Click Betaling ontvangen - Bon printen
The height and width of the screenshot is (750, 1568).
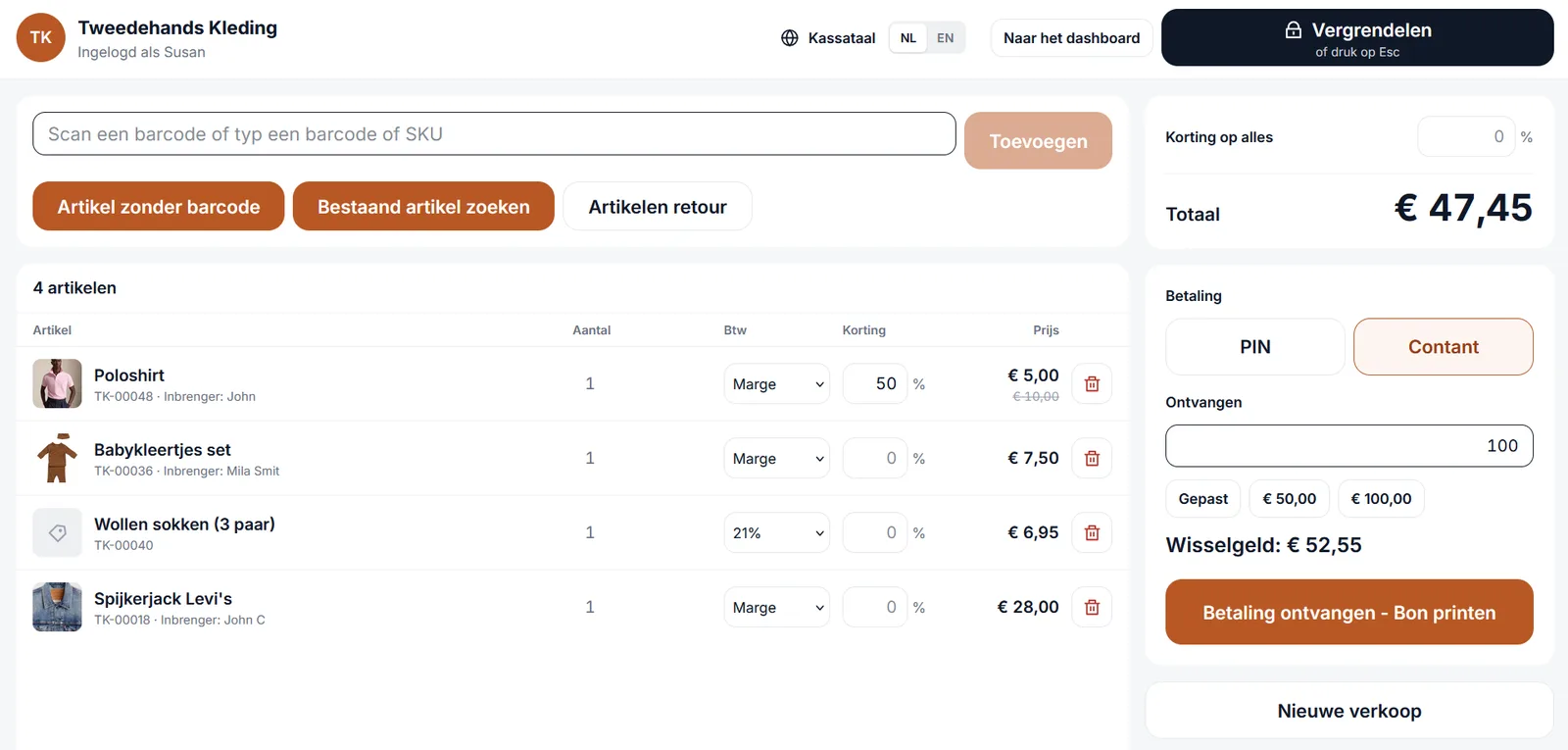click(x=1348, y=612)
